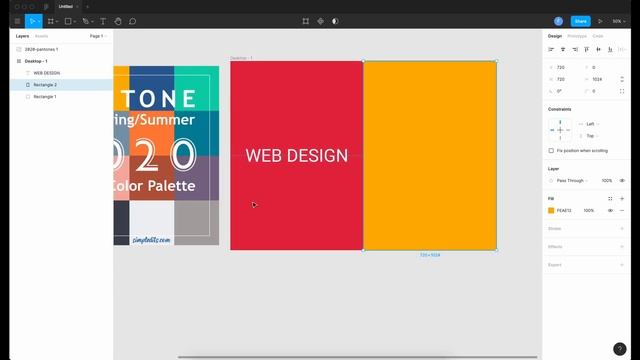Click Align left icon
Viewport: 640px width, 360px height.
pos(551,49)
